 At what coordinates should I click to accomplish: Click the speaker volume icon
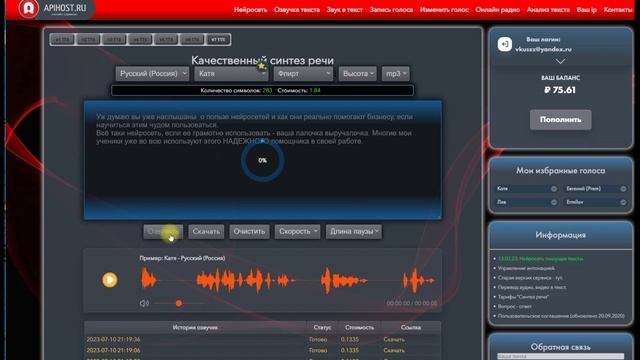[144, 303]
